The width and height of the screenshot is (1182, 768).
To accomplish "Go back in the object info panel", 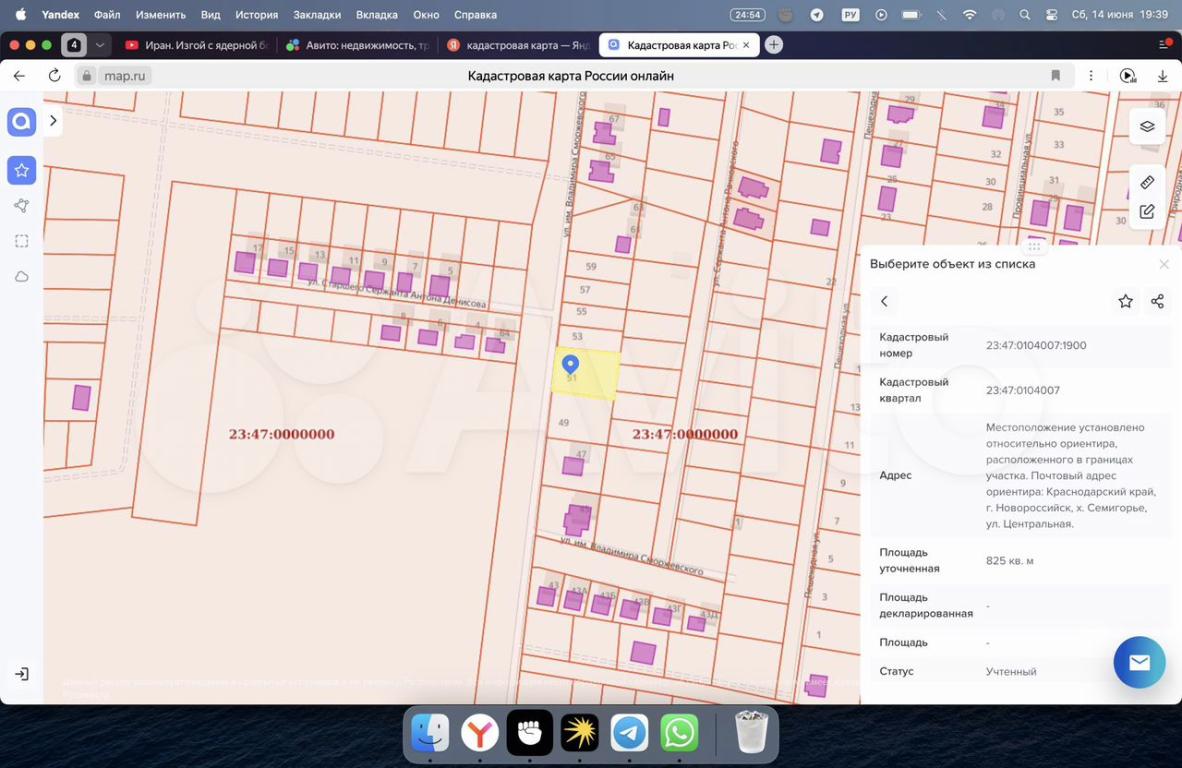I will 884,301.
